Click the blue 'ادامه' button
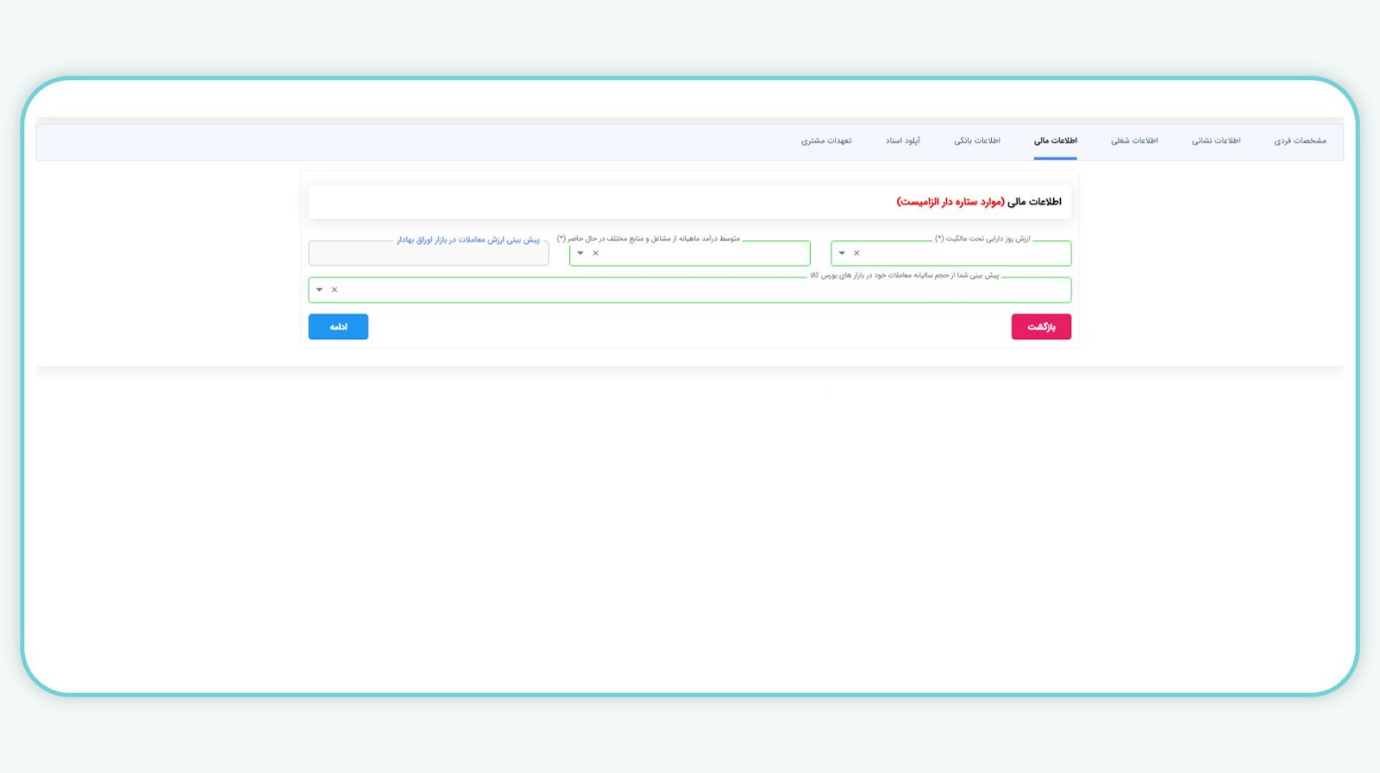 pos(338,327)
